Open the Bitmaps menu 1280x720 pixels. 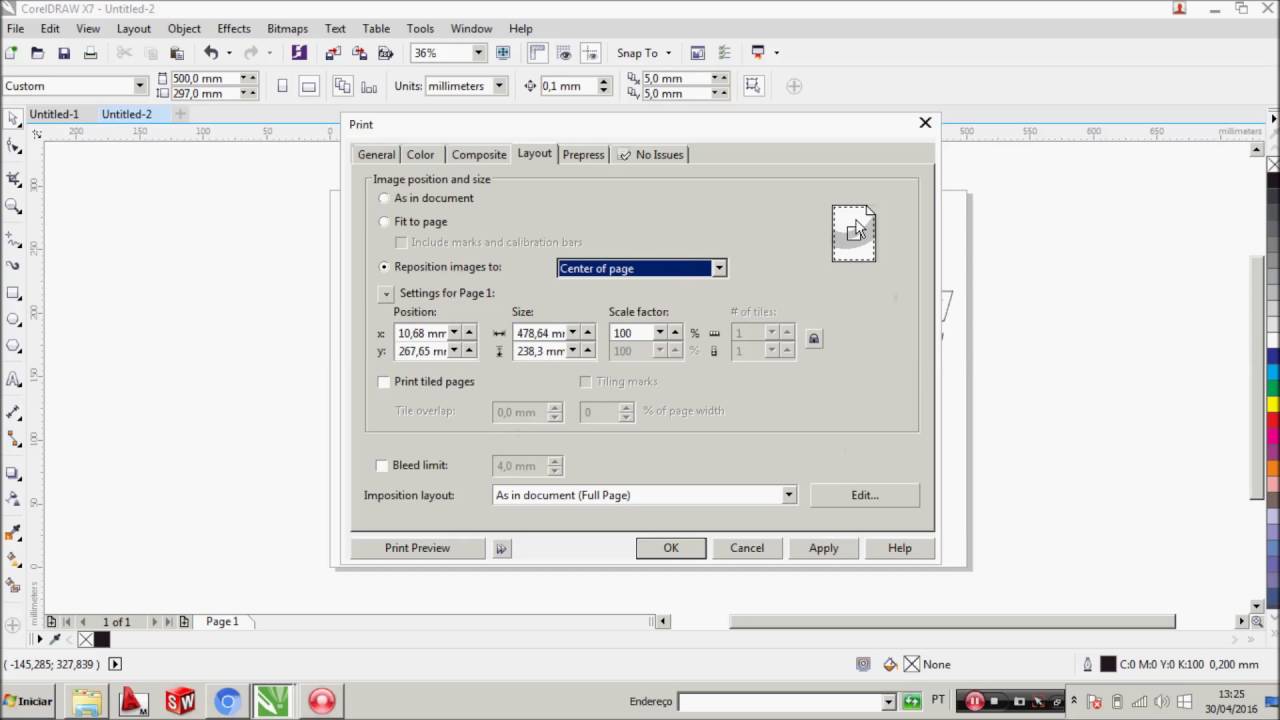click(x=286, y=28)
